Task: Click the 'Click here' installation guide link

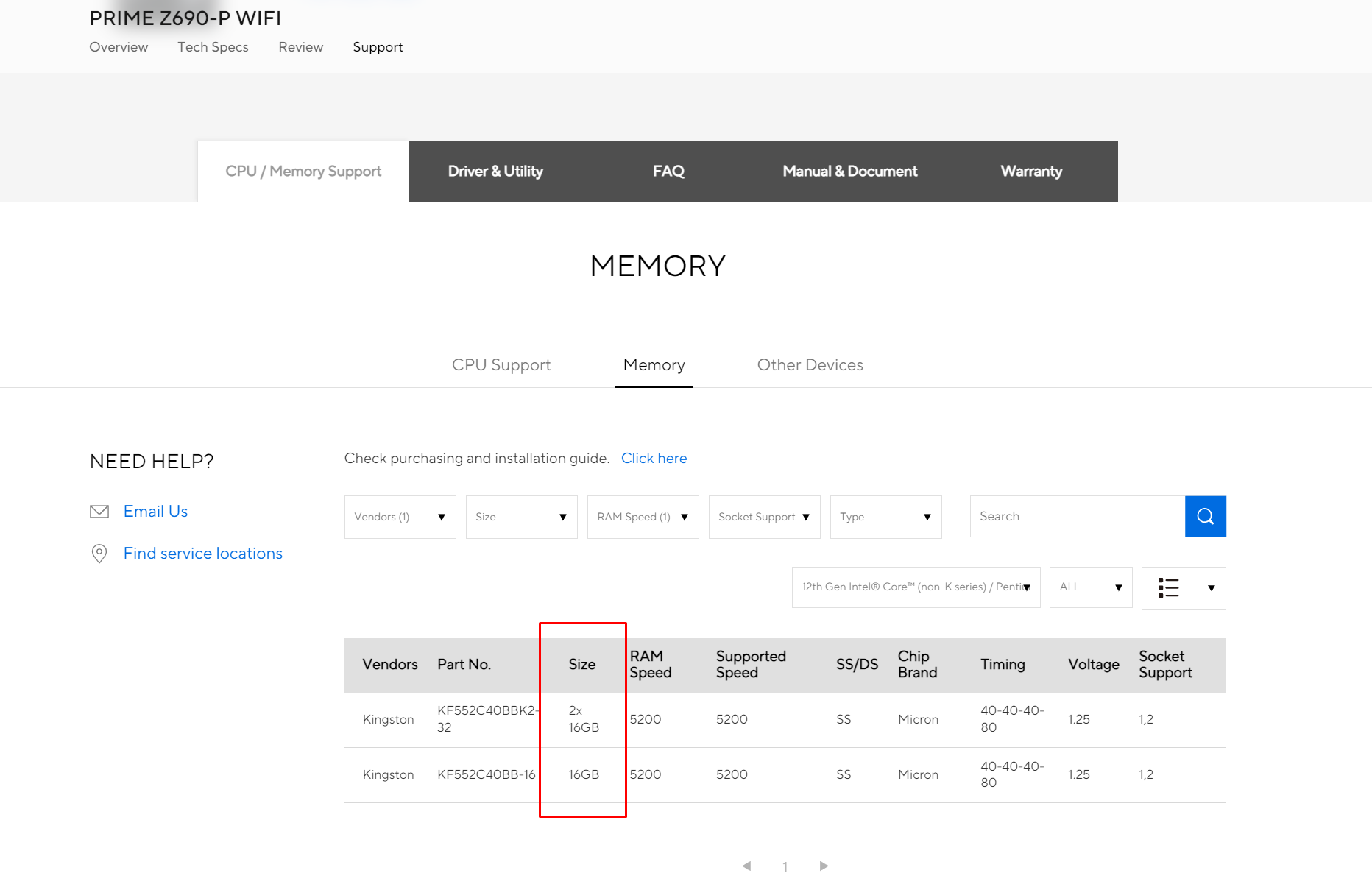Action: coord(654,459)
